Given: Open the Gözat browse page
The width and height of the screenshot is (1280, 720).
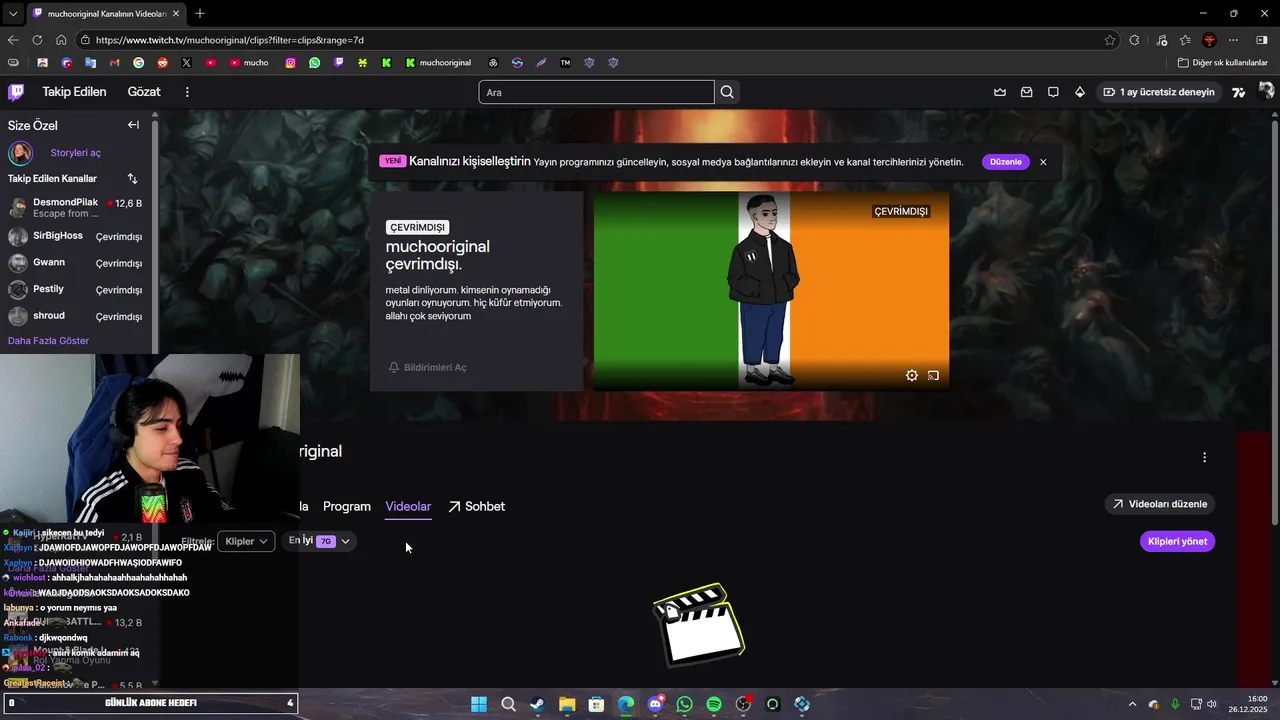Looking at the screenshot, I should pos(144,92).
